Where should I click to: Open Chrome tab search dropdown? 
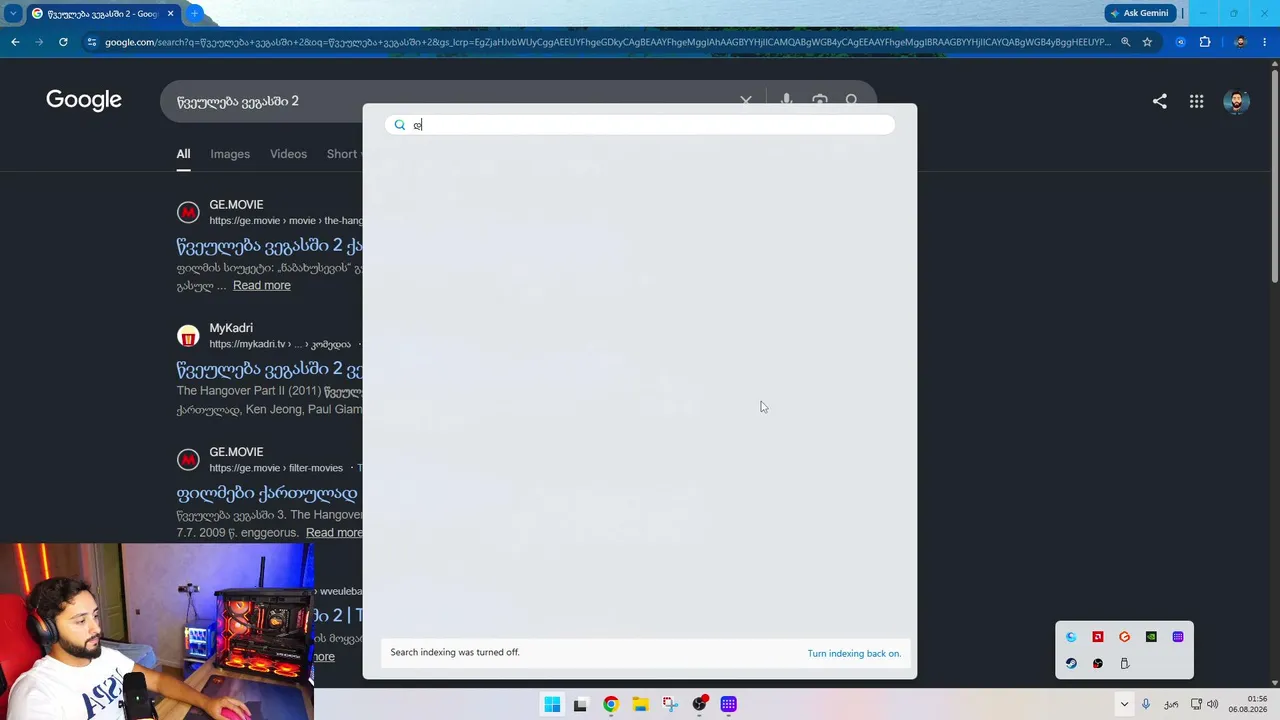point(13,14)
